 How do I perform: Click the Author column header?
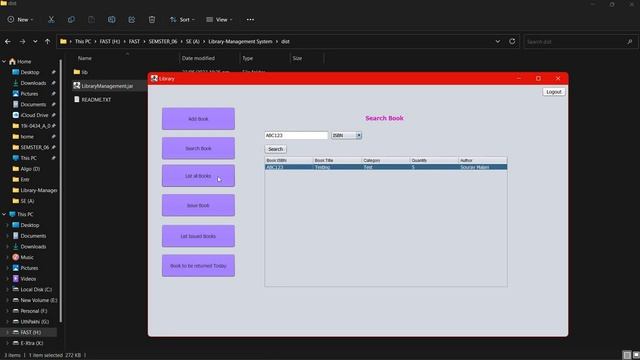pos(482,160)
